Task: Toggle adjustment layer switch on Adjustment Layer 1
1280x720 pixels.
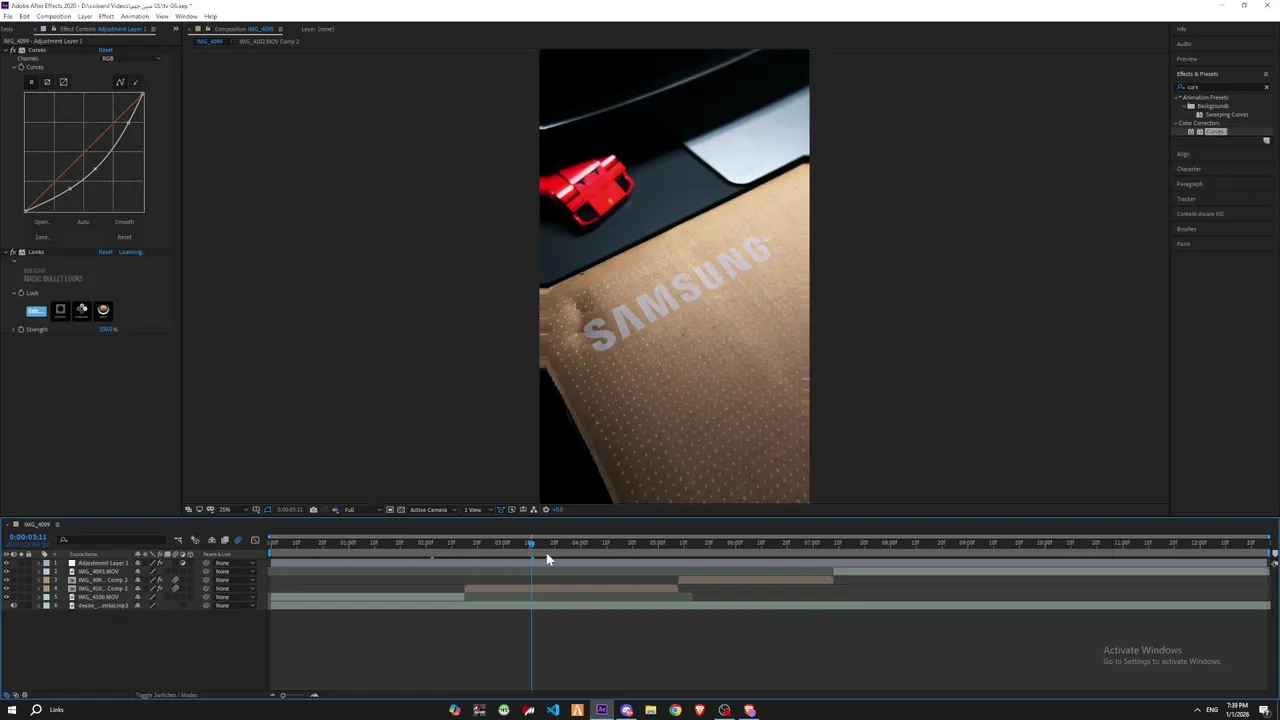Action: (x=183, y=563)
